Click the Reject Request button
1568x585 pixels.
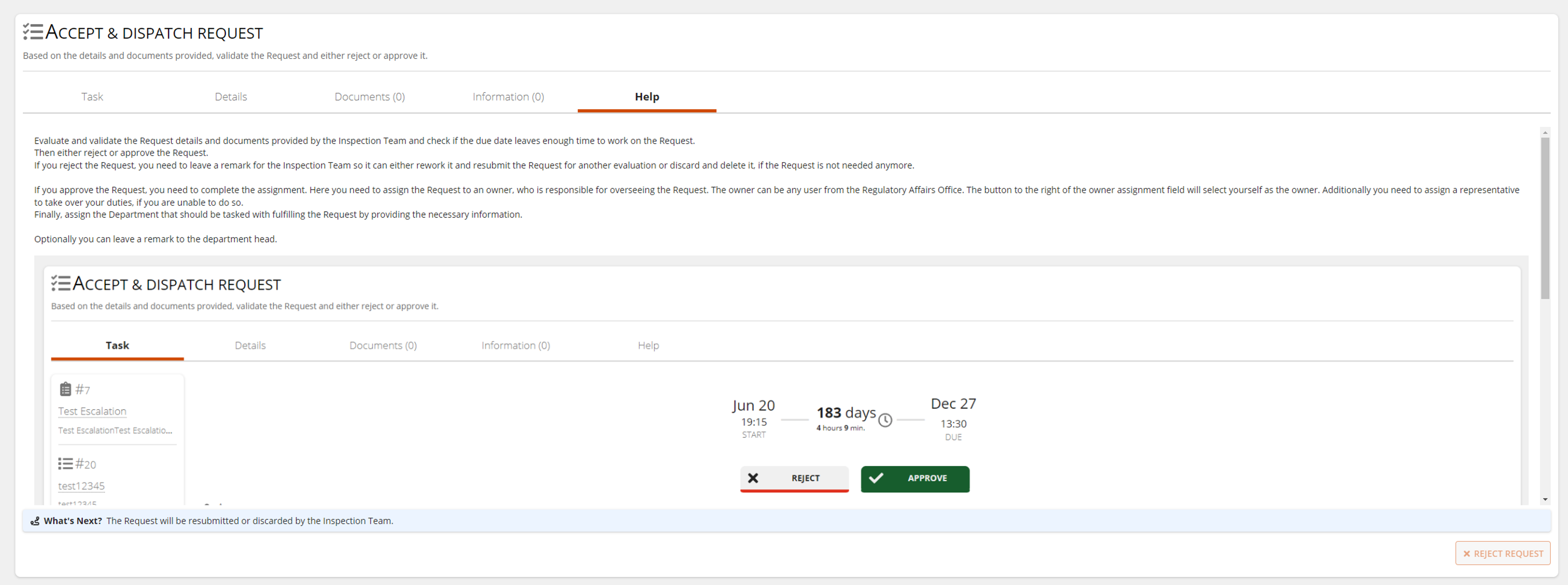click(x=1502, y=553)
